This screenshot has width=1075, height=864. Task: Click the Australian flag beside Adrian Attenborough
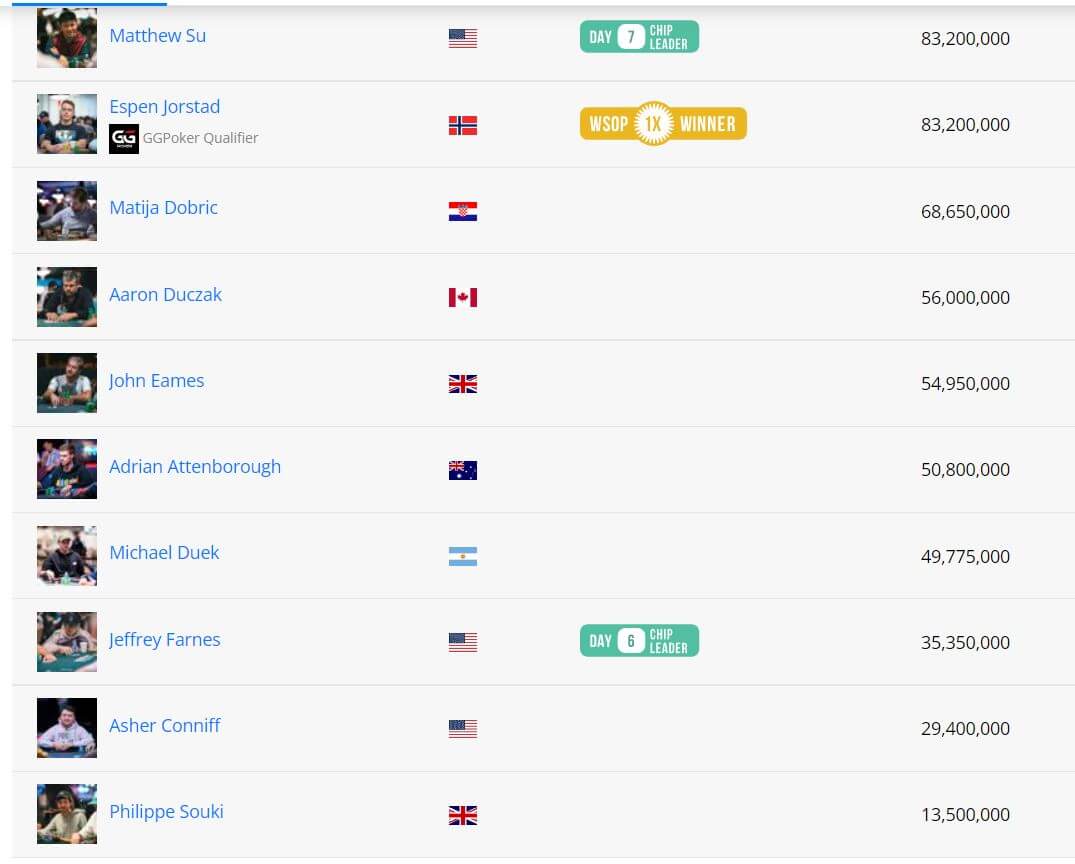click(462, 470)
